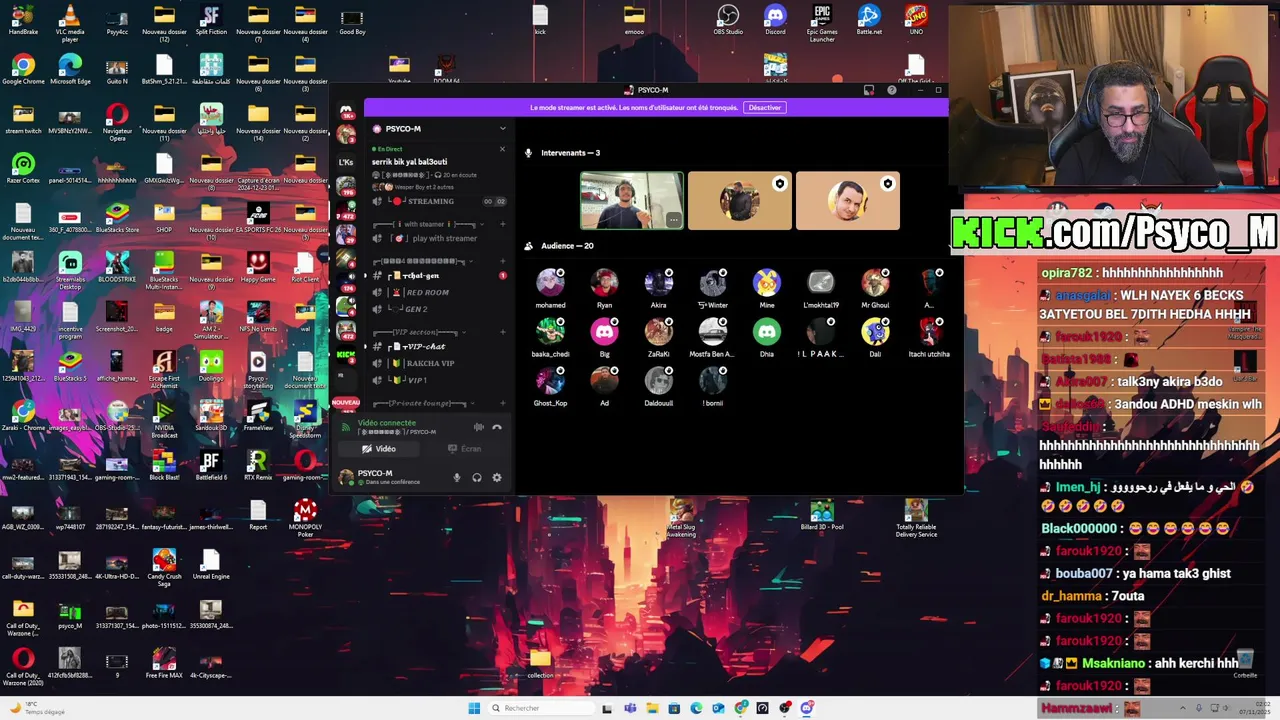The height and width of the screenshot is (720, 1280).
Task: Click Désactiver in streamer mode banner
Action: pyautogui.click(x=764, y=108)
